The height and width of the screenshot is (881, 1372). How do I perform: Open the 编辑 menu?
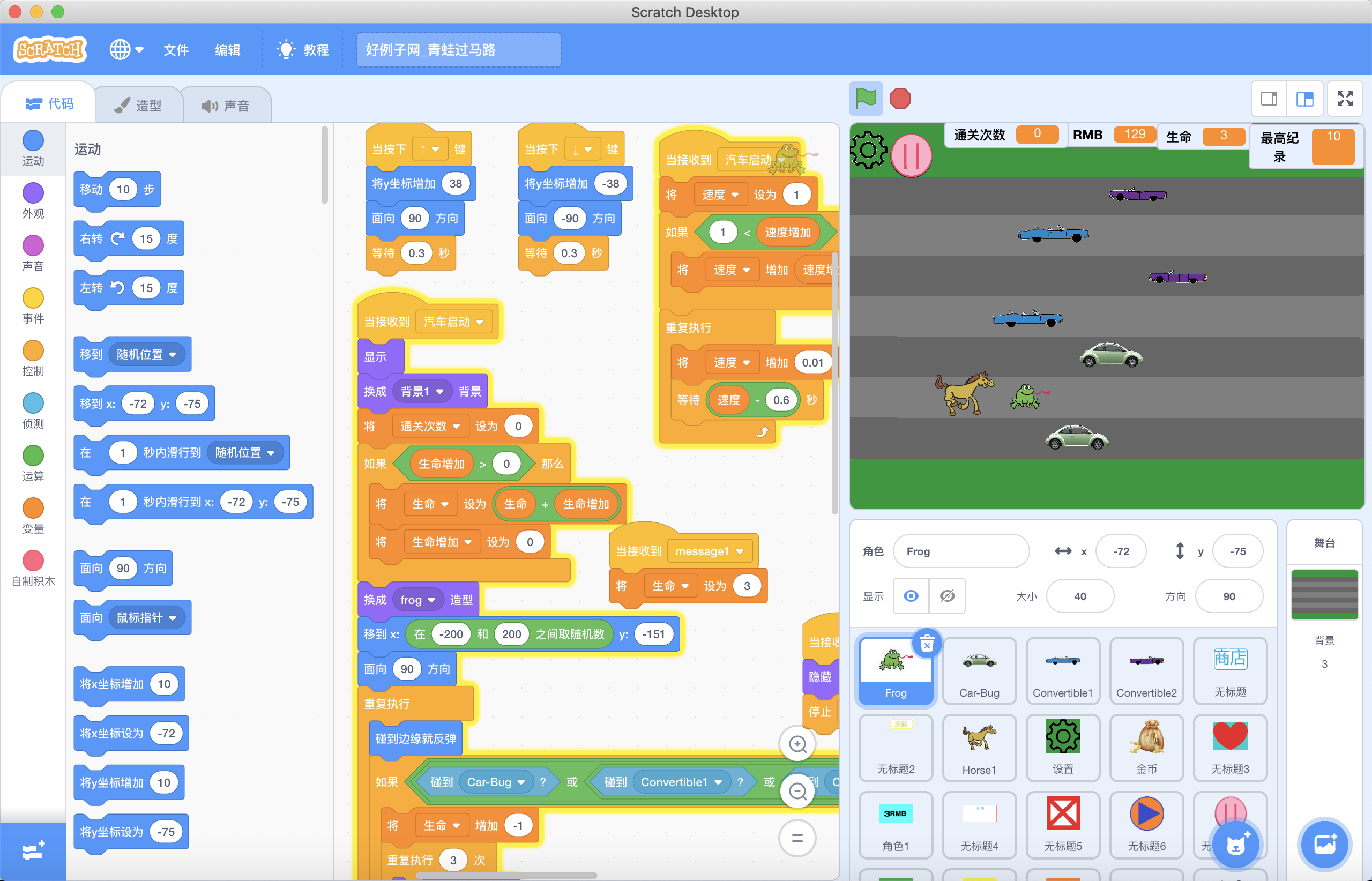coord(227,50)
